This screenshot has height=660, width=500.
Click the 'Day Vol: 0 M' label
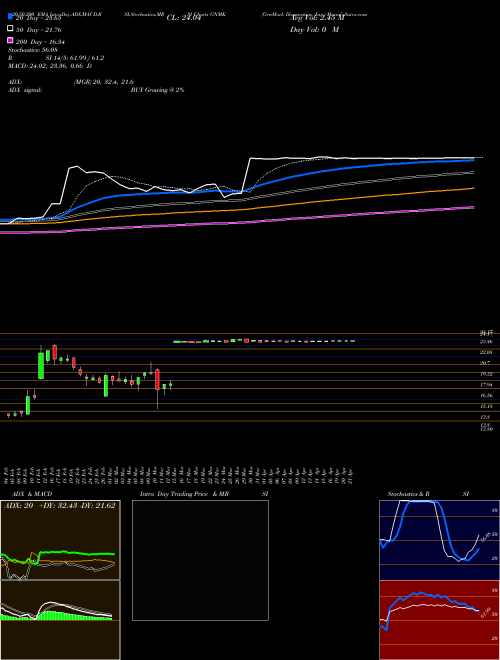314,29
